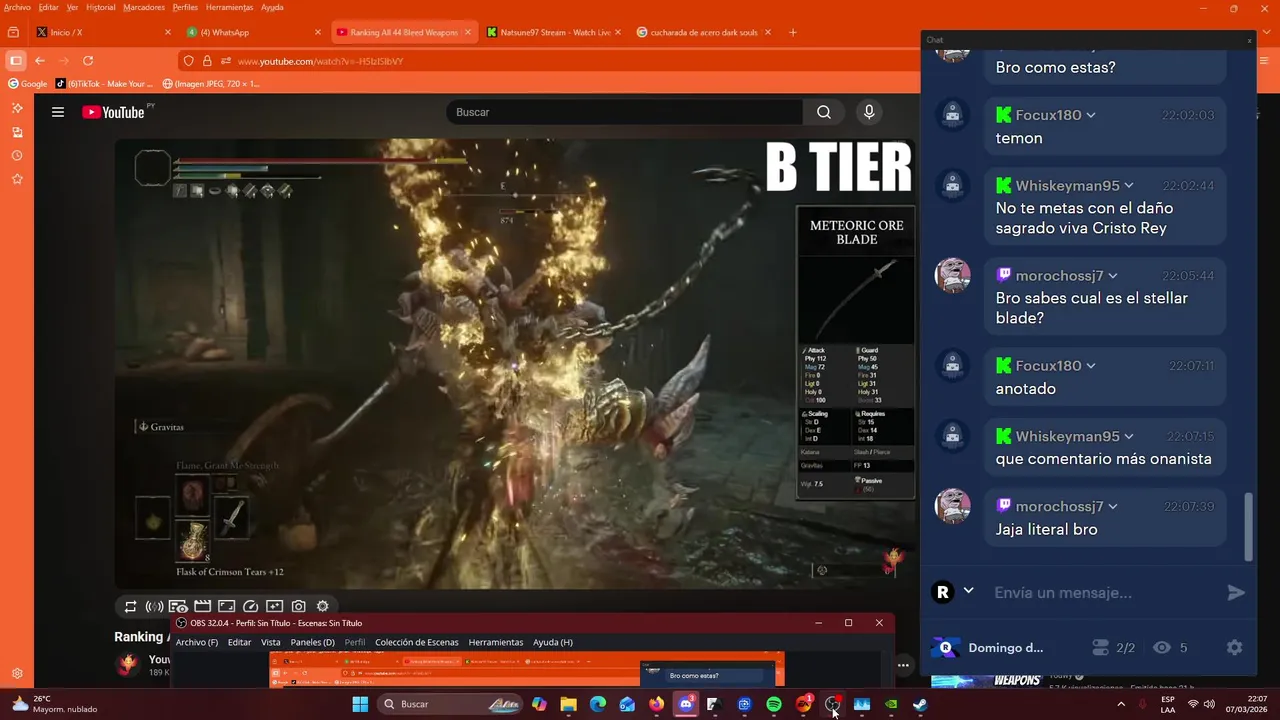This screenshot has height=720, width=1280.
Task: Open bookmarks star in Firefox sidebar
Action: (17, 179)
